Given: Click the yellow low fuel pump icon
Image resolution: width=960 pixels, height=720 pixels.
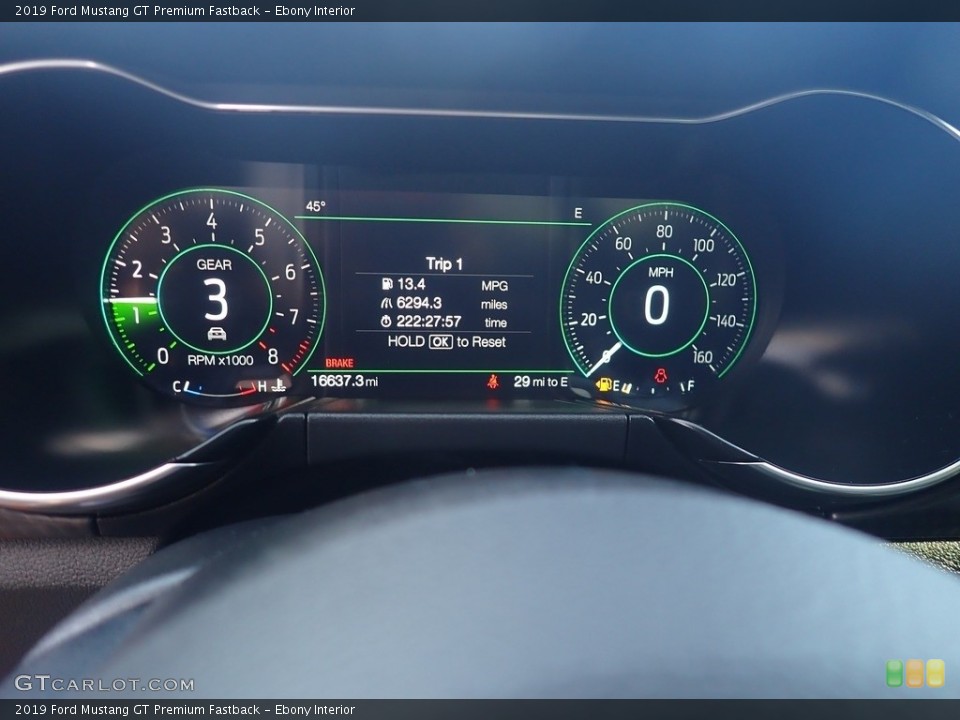Looking at the screenshot, I should coord(604,384).
